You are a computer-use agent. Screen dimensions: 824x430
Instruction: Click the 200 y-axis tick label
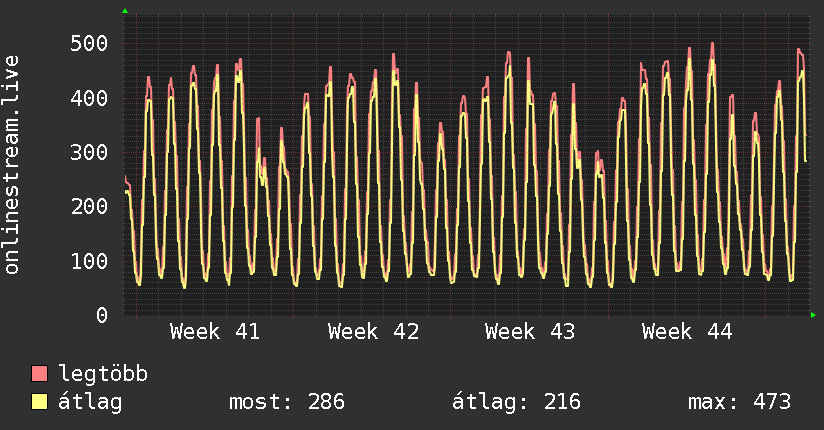pyautogui.click(x=89, y=206)
